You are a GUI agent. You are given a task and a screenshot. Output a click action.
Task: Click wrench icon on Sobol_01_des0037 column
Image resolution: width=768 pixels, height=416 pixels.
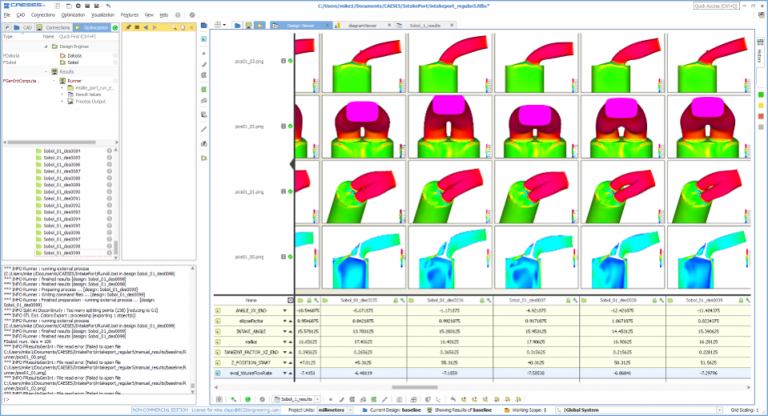[575, 300]
